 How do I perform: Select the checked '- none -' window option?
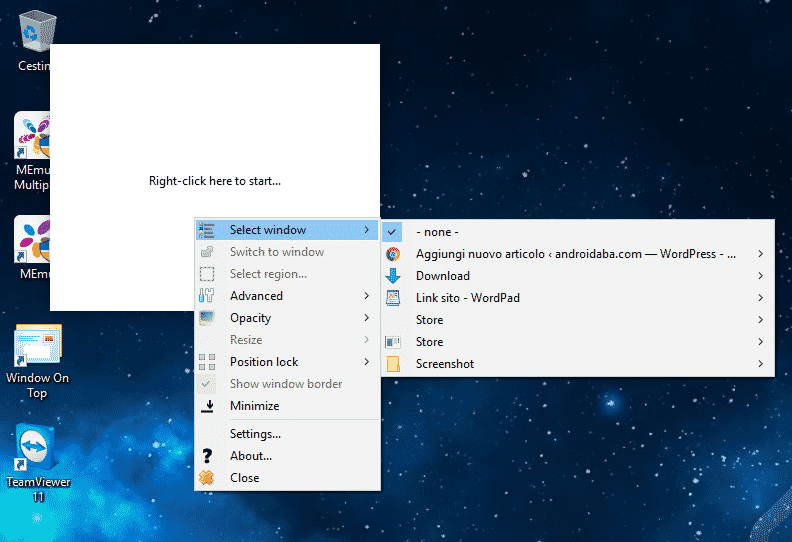(x=578, y=232)
